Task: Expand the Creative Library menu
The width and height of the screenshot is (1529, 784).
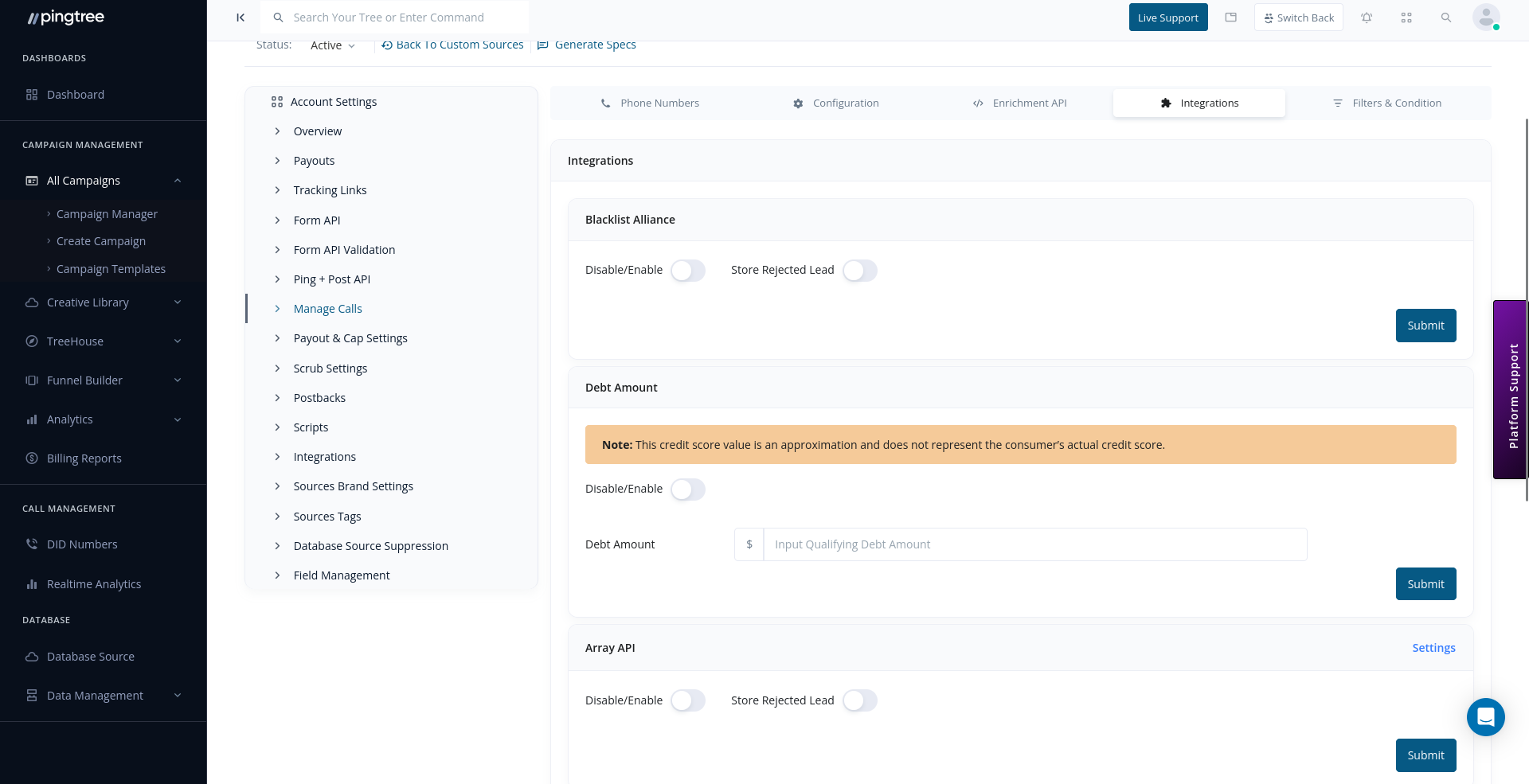Action: click(88, 302)
